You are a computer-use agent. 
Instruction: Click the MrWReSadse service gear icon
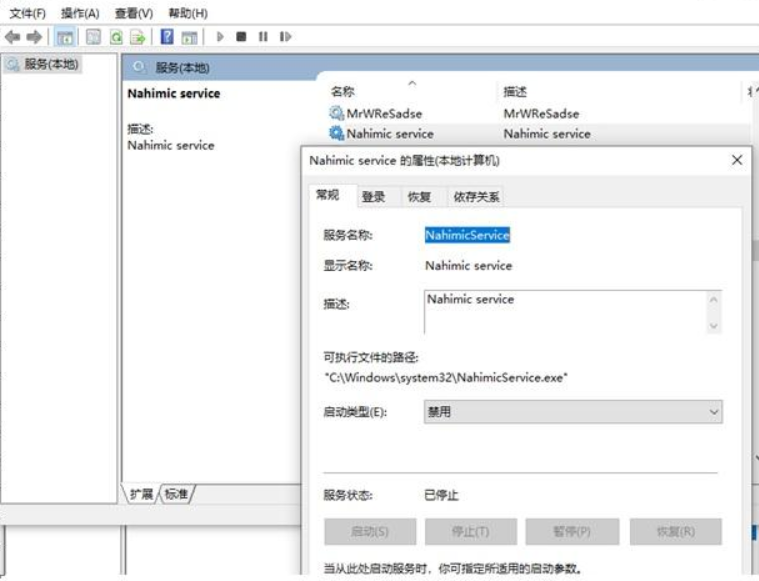coord(336,113)
